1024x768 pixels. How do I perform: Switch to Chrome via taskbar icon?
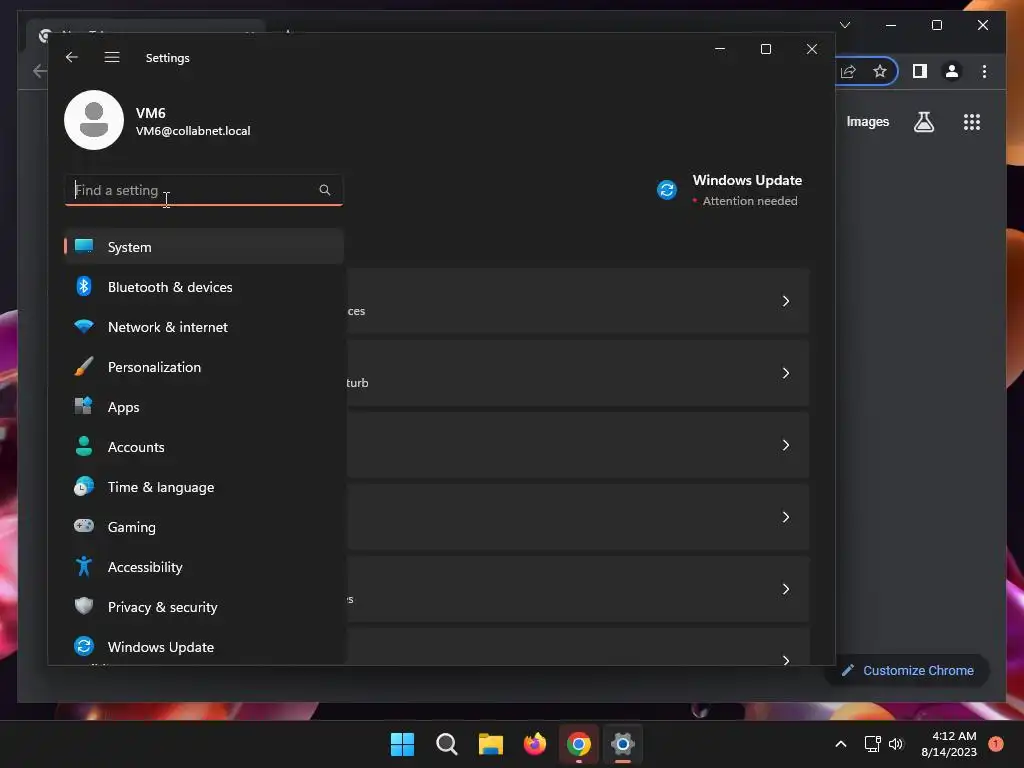pos(579,744)
